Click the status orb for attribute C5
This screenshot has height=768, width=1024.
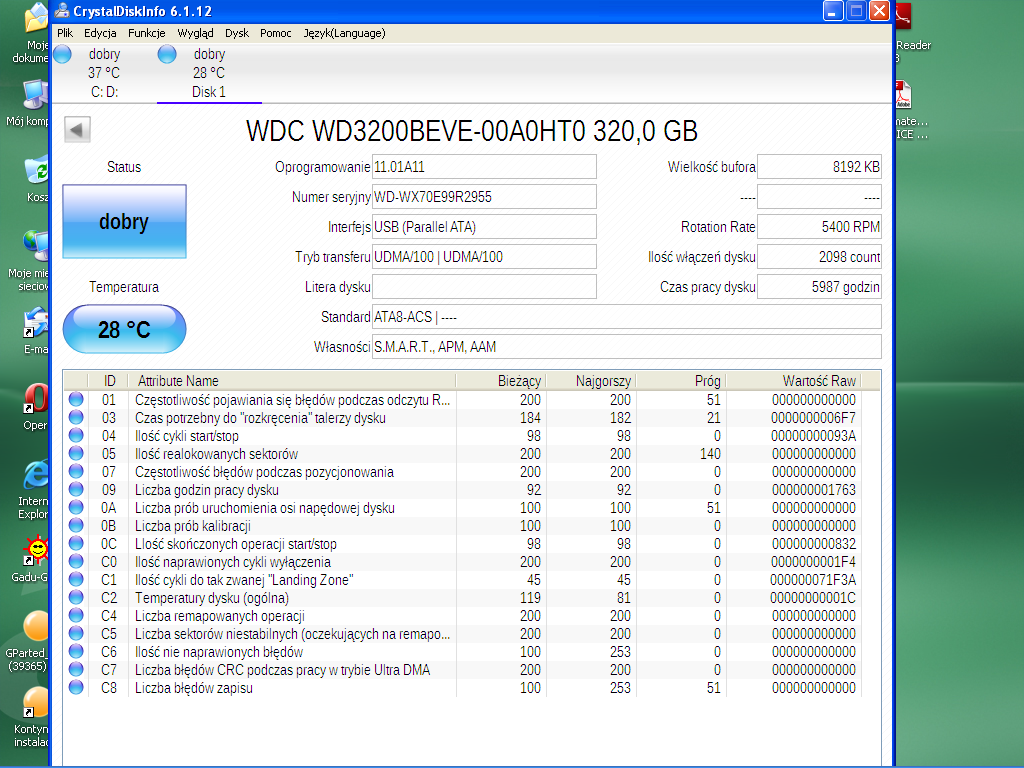pos(76,633)
